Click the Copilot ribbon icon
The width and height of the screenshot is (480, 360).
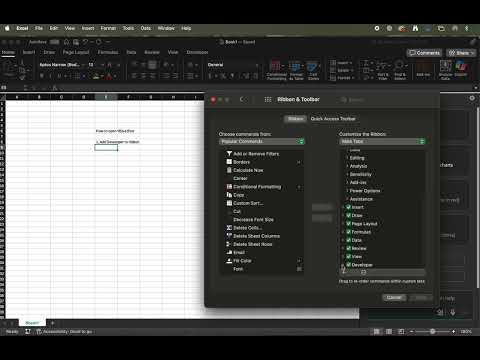click(461, 68)
